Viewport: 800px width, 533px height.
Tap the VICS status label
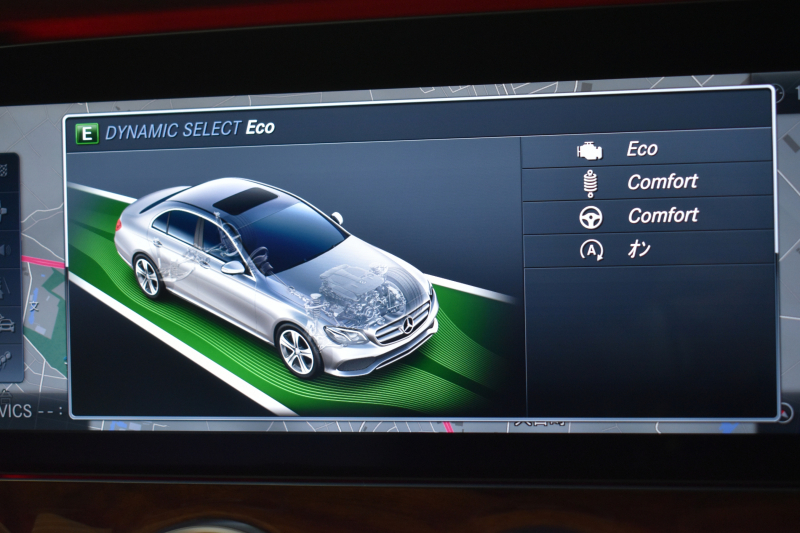[x=18, y=410]
